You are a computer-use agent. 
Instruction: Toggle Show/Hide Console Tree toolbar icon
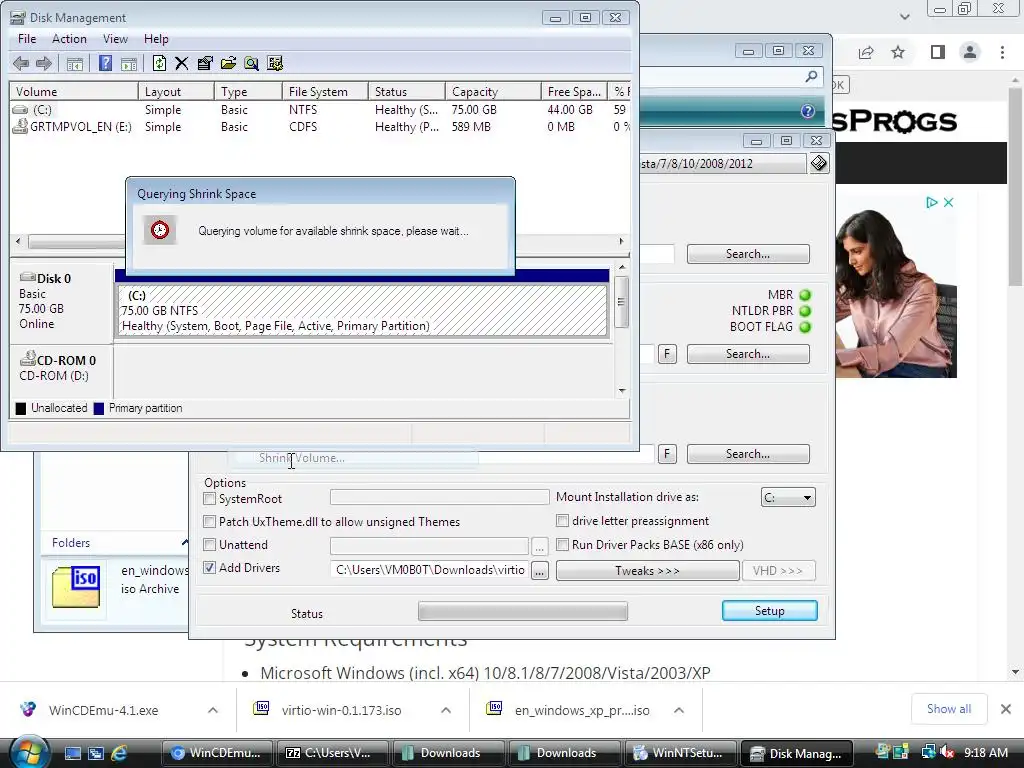click(x=75, y=63)
